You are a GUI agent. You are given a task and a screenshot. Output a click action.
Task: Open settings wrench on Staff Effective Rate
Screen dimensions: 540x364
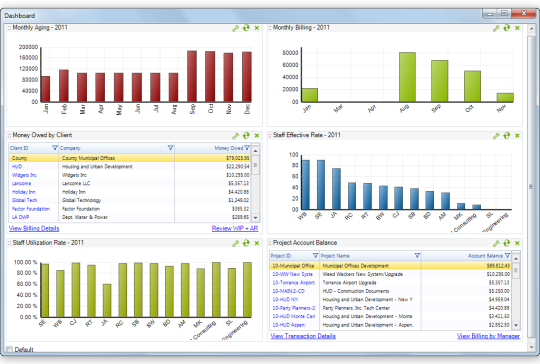pos(496,136)
